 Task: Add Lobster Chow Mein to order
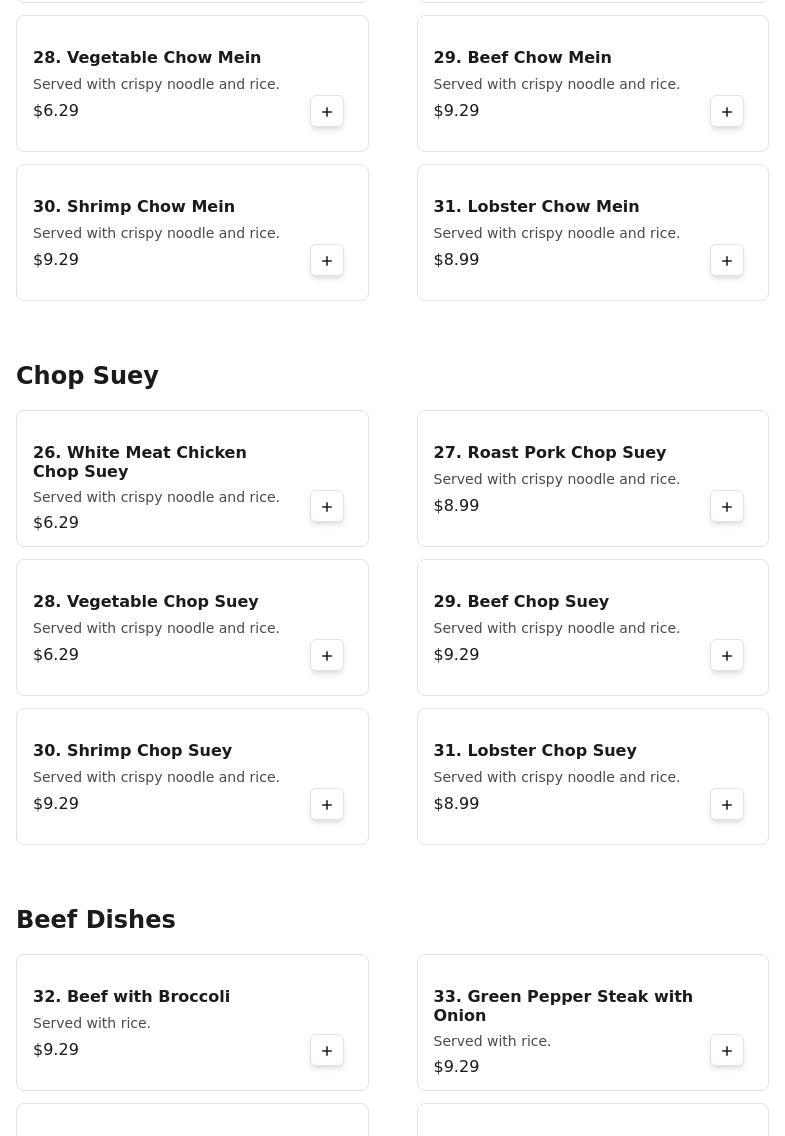click(x=727, y=260)
